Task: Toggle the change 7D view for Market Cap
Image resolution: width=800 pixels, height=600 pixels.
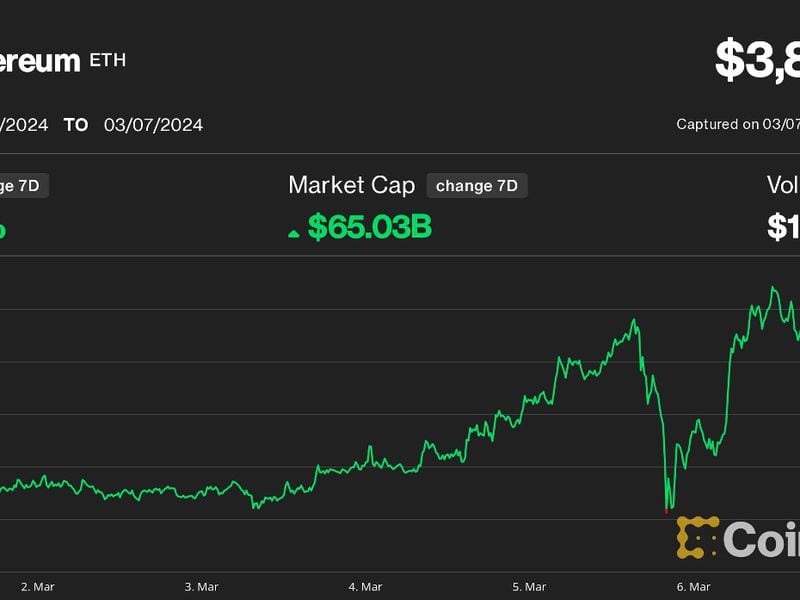Action: tap(477, 185)
